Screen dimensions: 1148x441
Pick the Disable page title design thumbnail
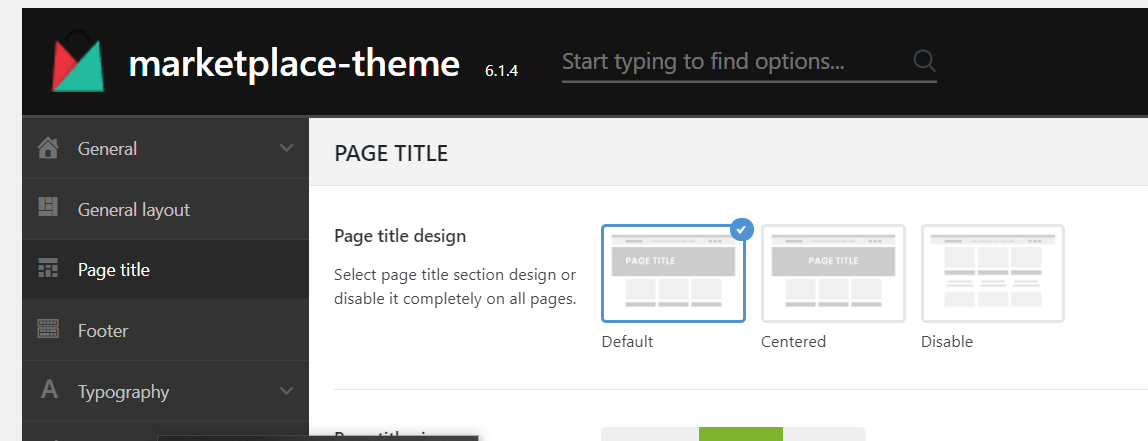pyautogui.click(x=992, y=274)
